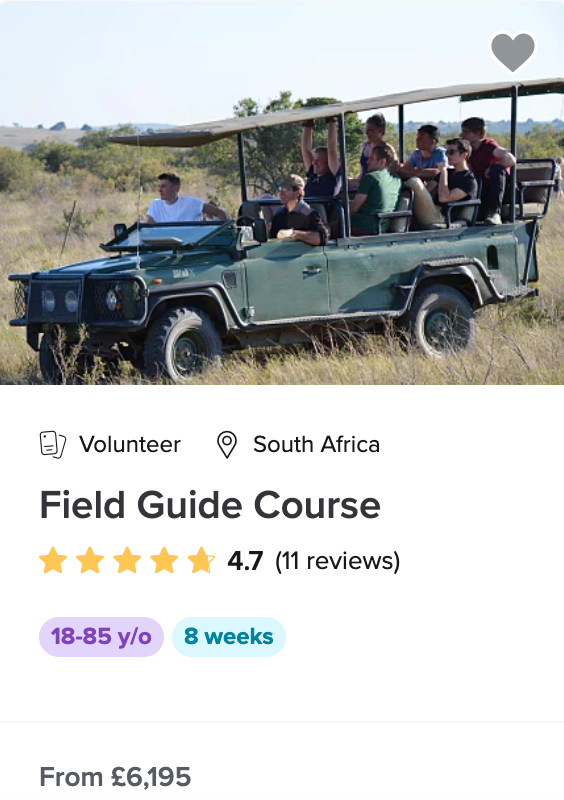
Task: Open the 11 reviews link
Action: click(337, 561)
